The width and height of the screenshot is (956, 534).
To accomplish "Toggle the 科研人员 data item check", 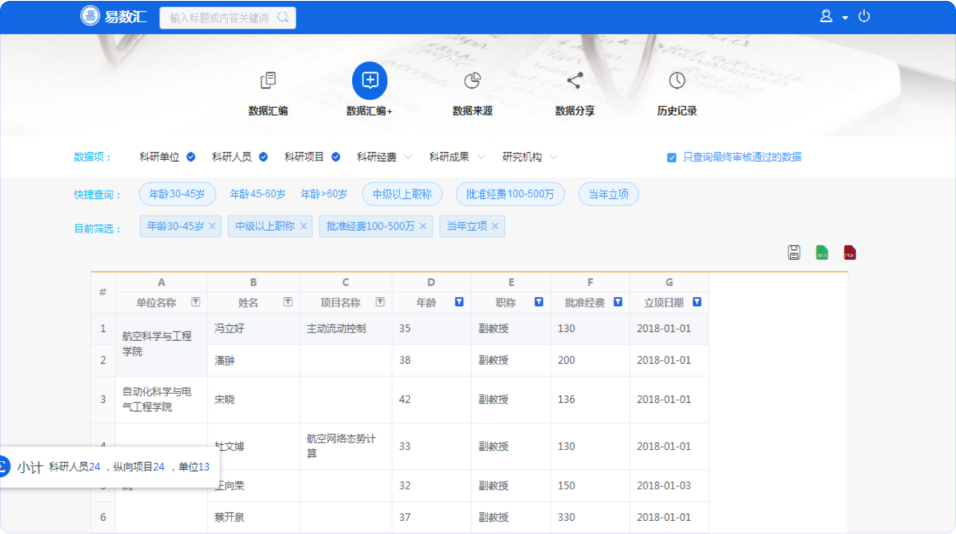I will tap(263, 157).
